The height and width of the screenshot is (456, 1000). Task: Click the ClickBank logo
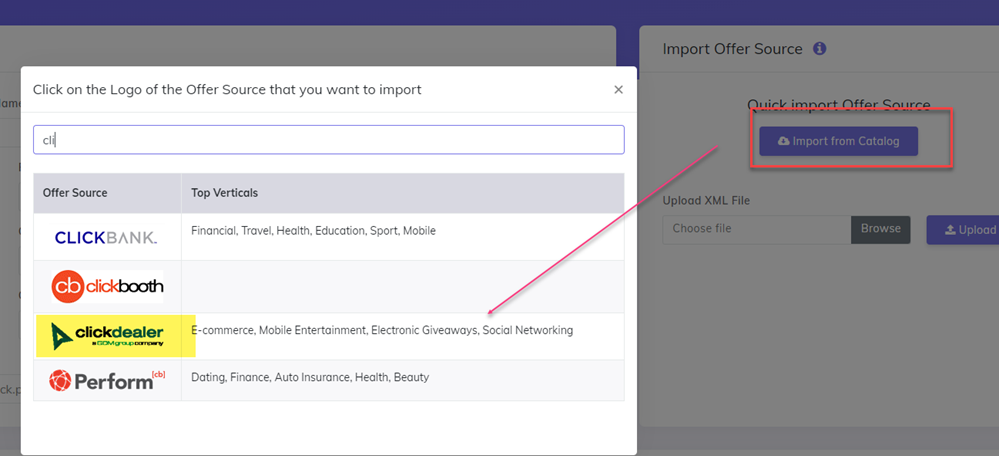106,237
